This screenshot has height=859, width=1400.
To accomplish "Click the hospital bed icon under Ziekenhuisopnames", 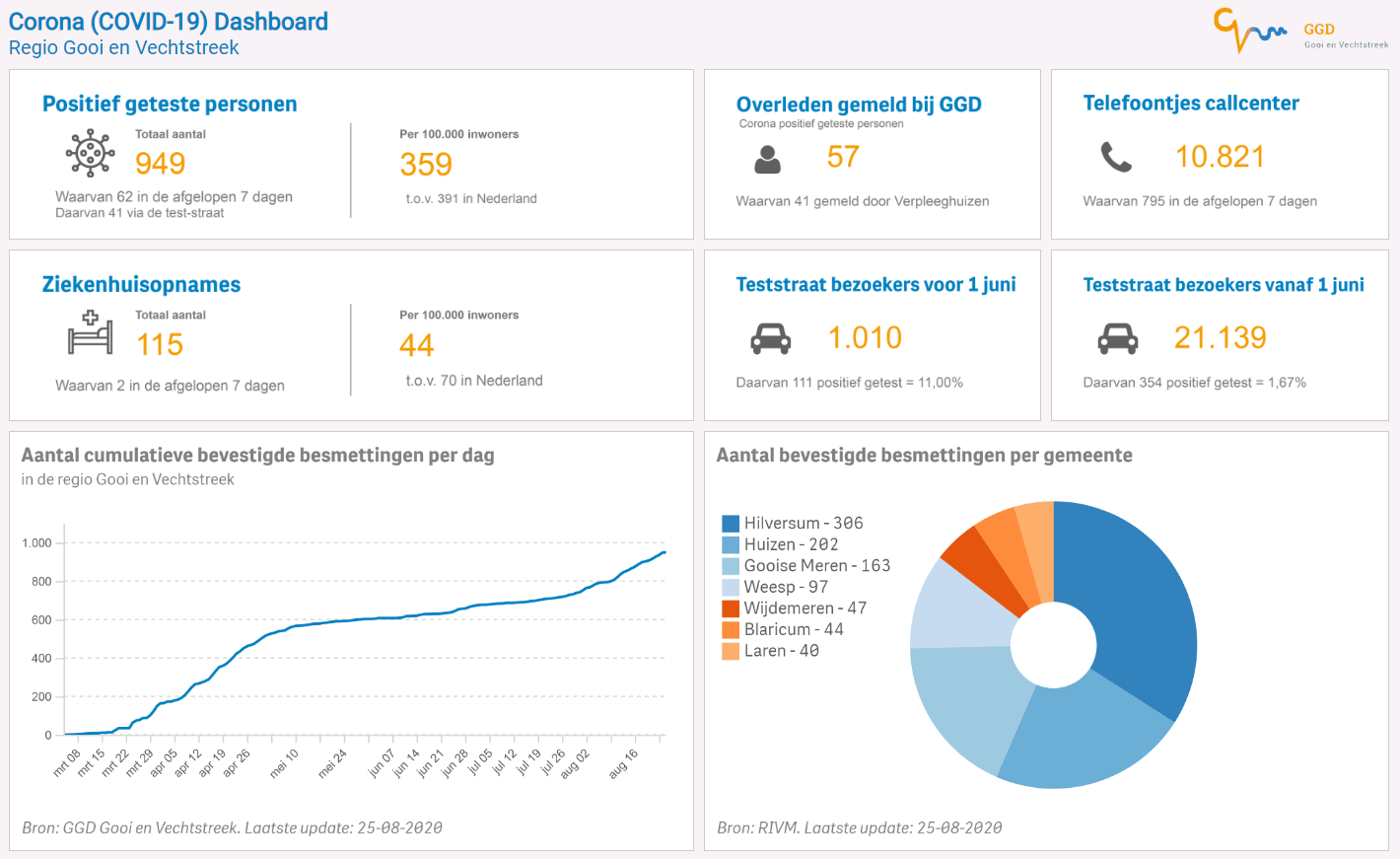I will (x=90, y=332).
